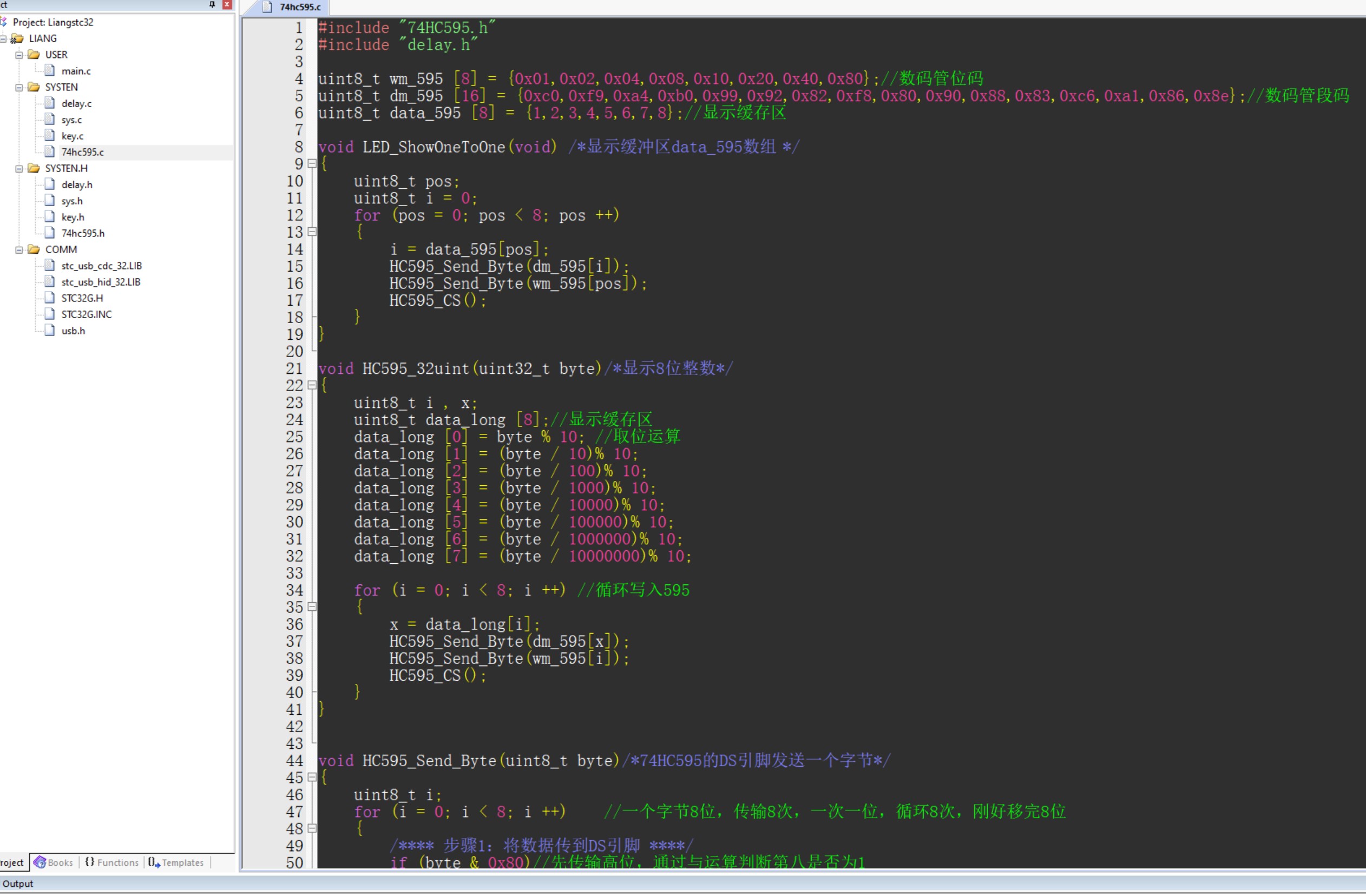Open STC32G.INC file
Viewport: 1366px width, 896px height.
[87, 314]
